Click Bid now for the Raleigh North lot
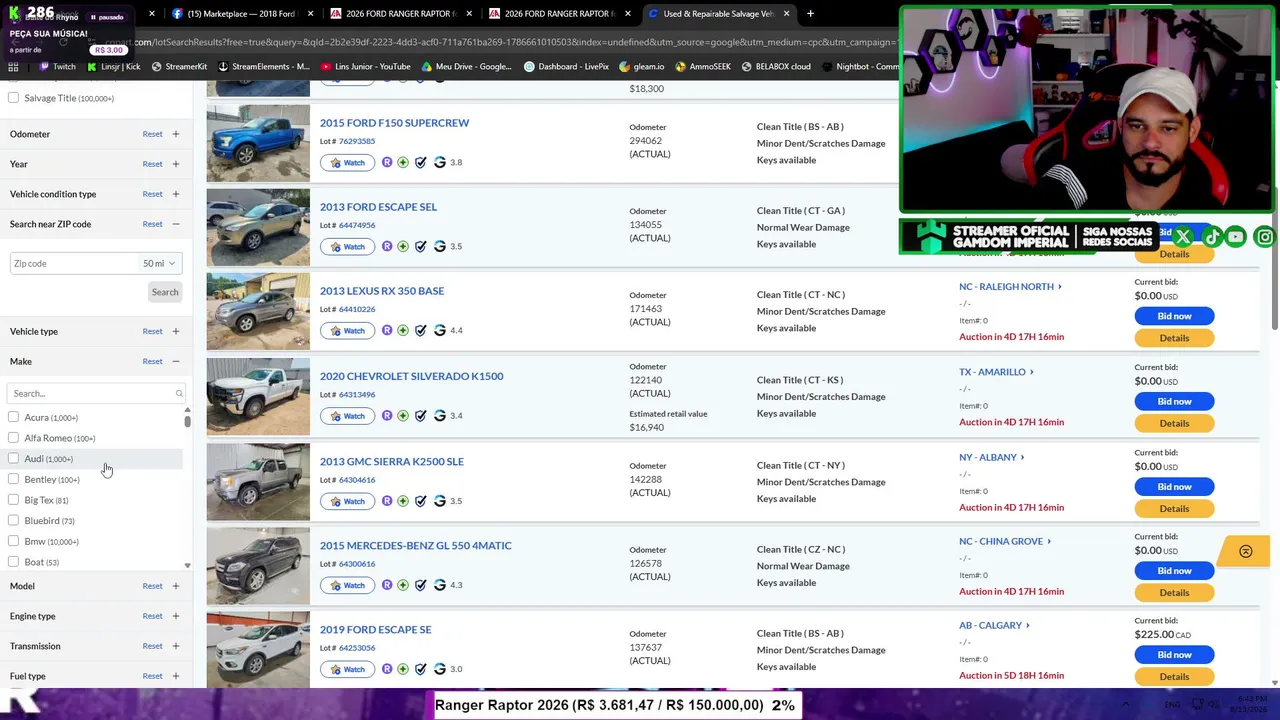This screenshot has height=720, width=1280. (1174, 316)
